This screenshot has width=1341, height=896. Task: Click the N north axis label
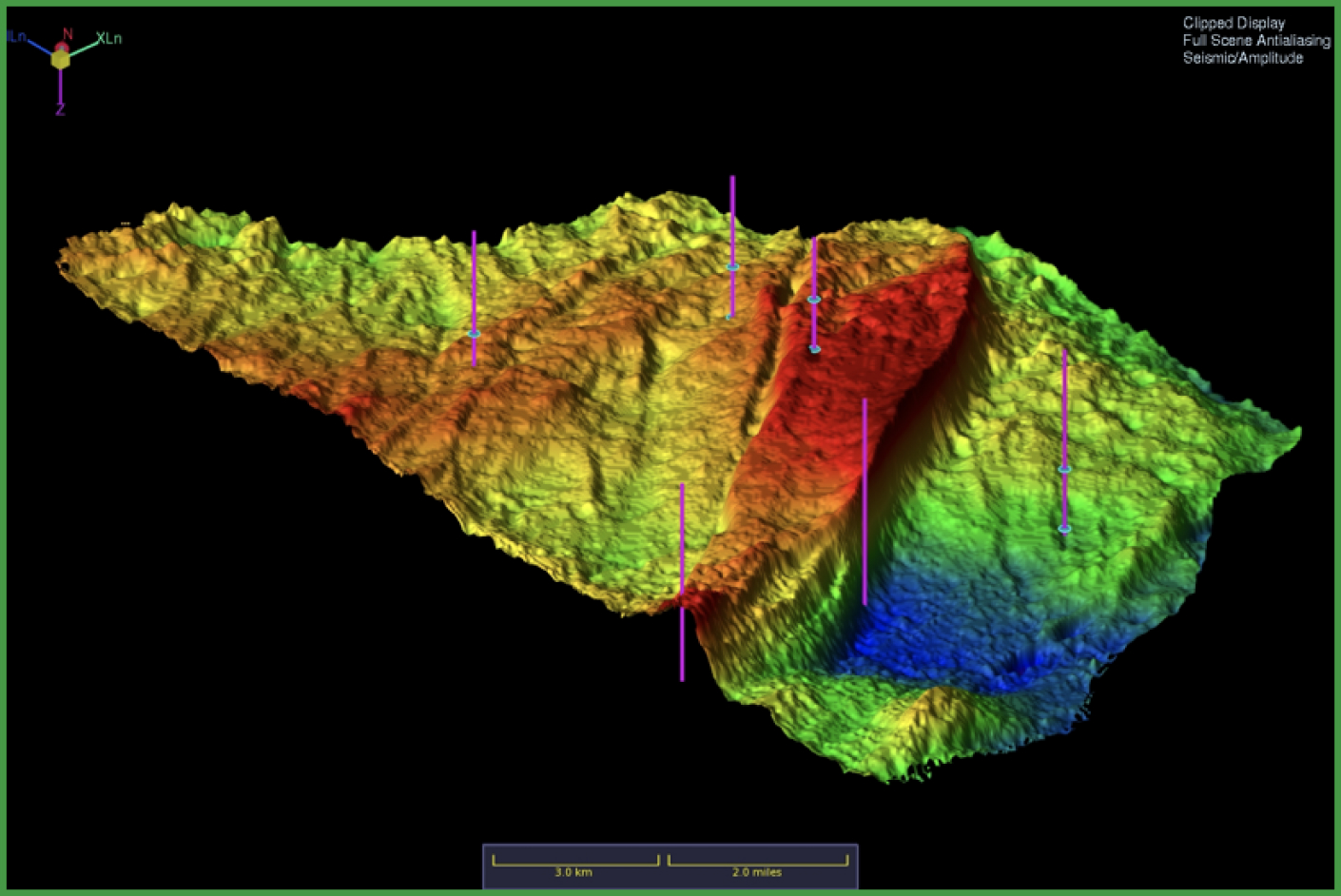tap(68, 34)
